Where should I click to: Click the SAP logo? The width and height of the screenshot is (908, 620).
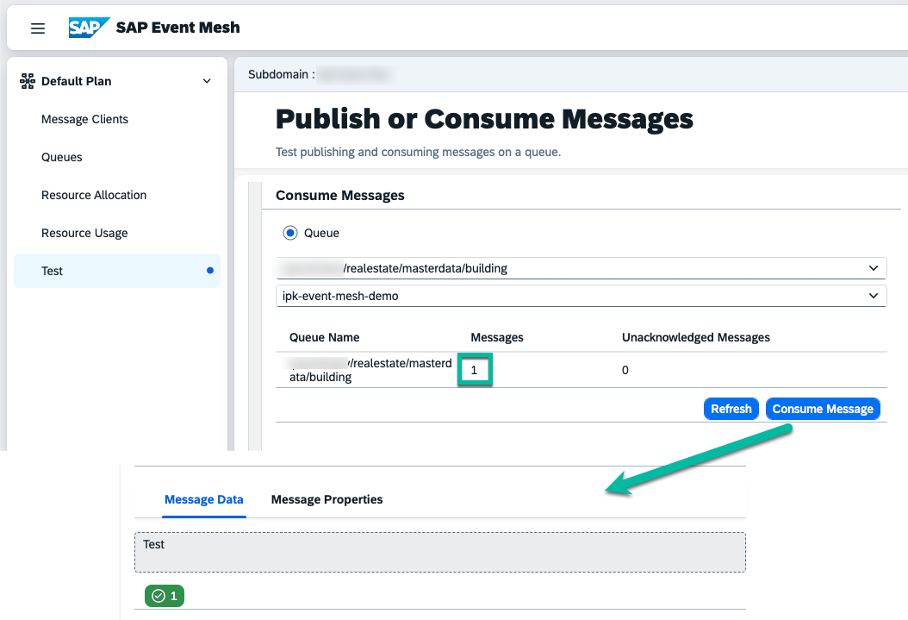89,27
